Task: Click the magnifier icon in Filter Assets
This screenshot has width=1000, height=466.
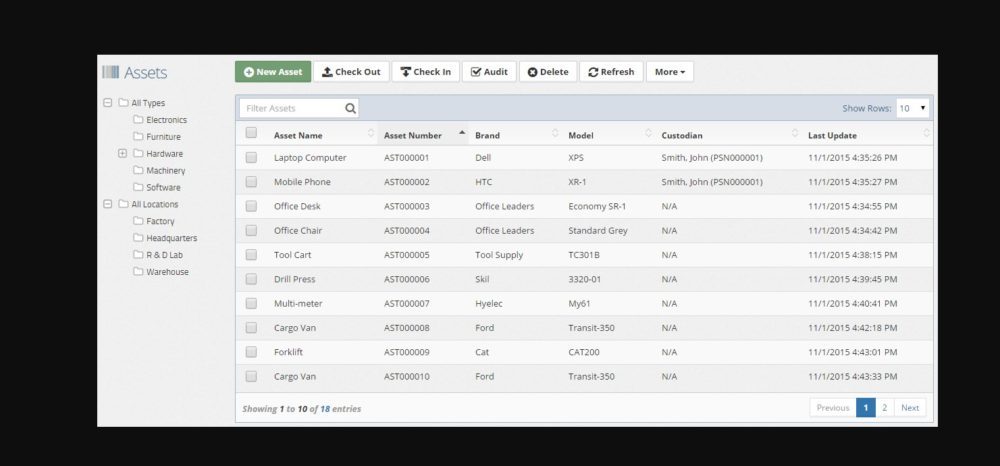Action: pyautogui.click(x=350, y=108)
